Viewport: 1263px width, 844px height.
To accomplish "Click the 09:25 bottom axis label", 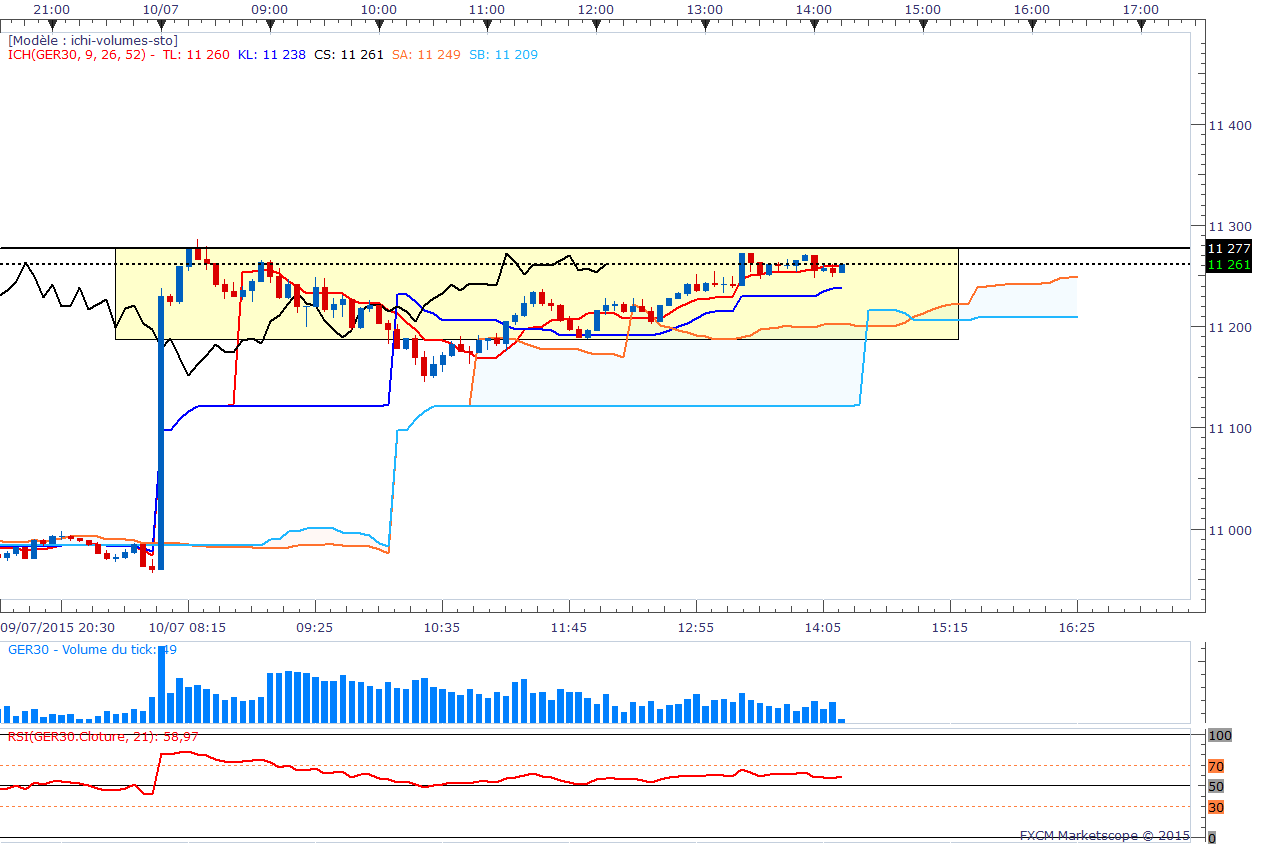I will [315, 627].
